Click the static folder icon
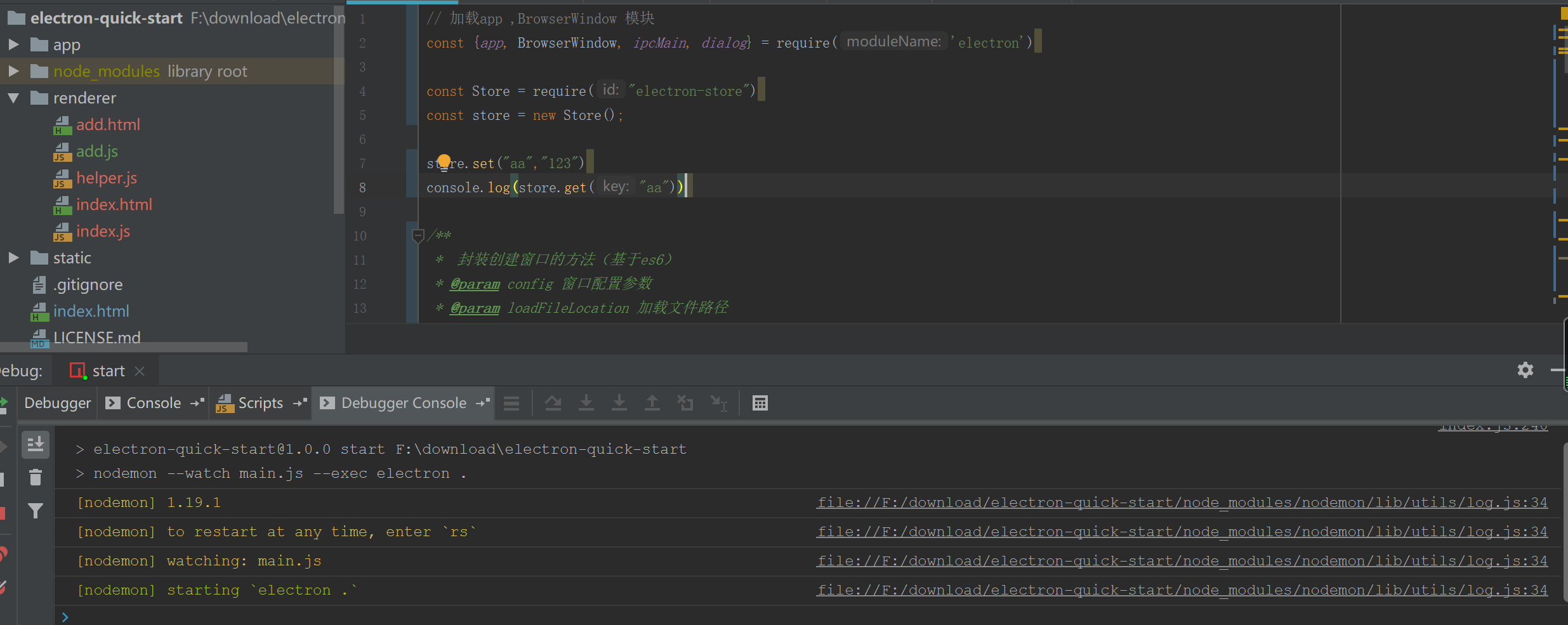Viewport: 1568px width, 625px height. pos(39,258)
